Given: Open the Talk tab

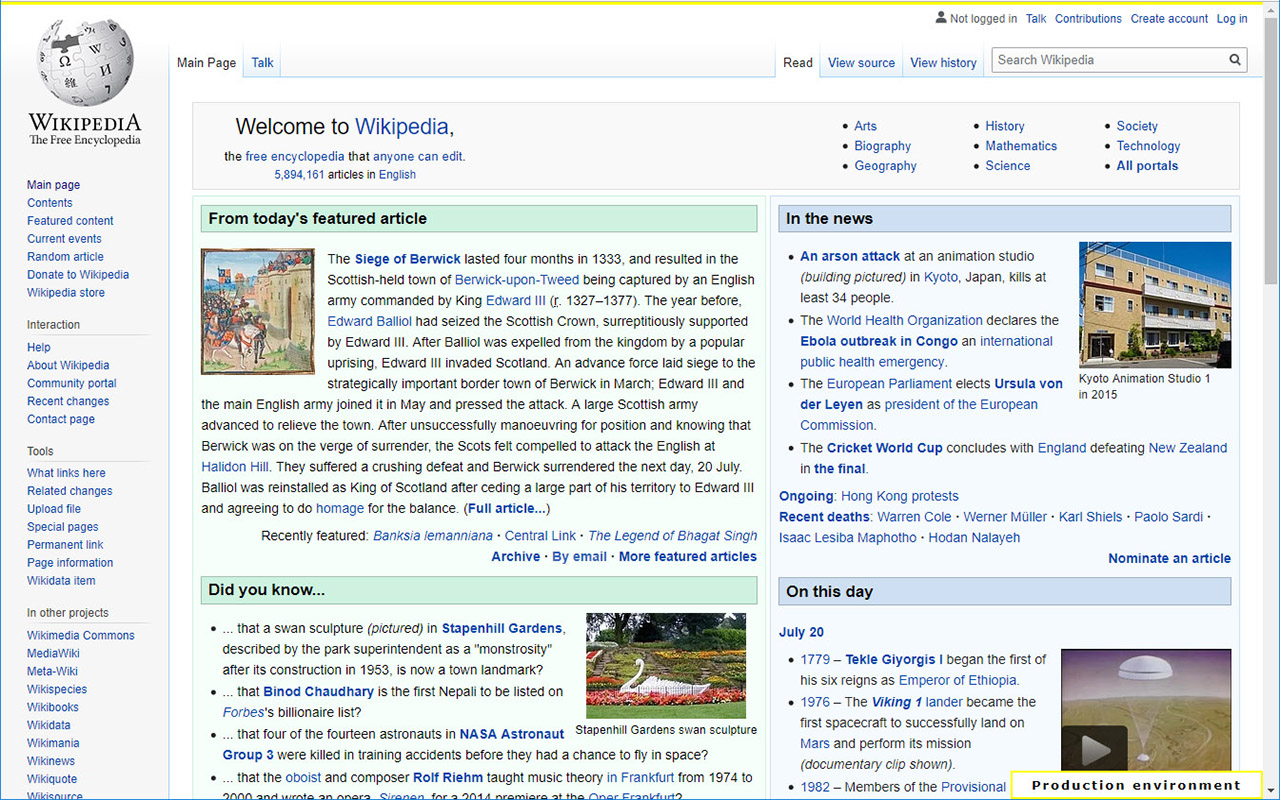Looking at the screenshot, I should (263, 62).
